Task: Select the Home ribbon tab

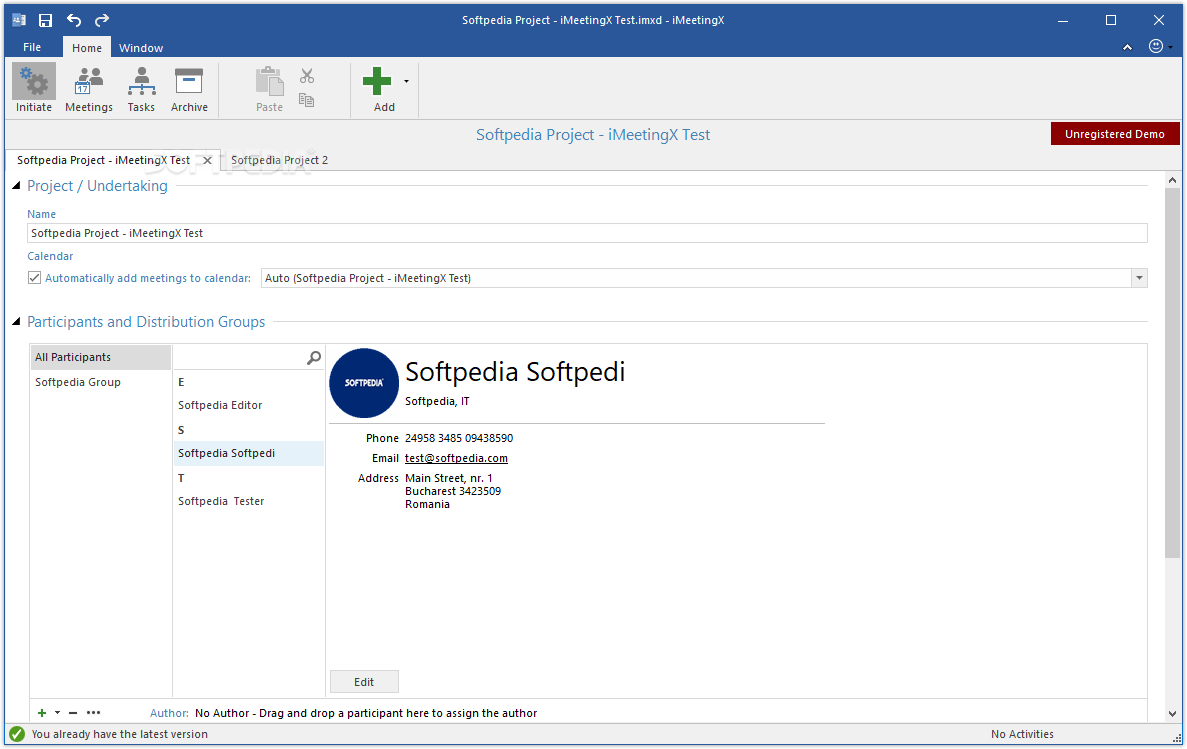Action: (x=87, y=48)
